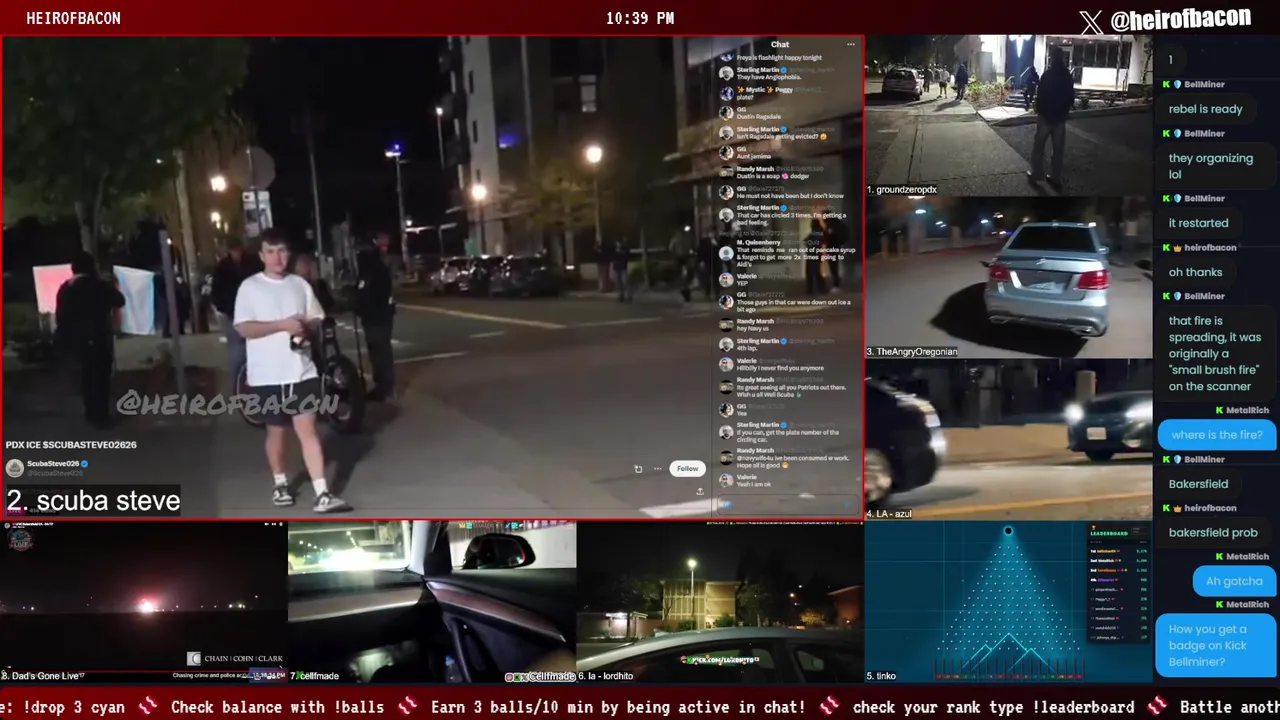Image resolution: width=1280 pixels, height=720 pixels.
Task: Click the "That car has circled 3 times" message
Action: [x=791, y=219]
